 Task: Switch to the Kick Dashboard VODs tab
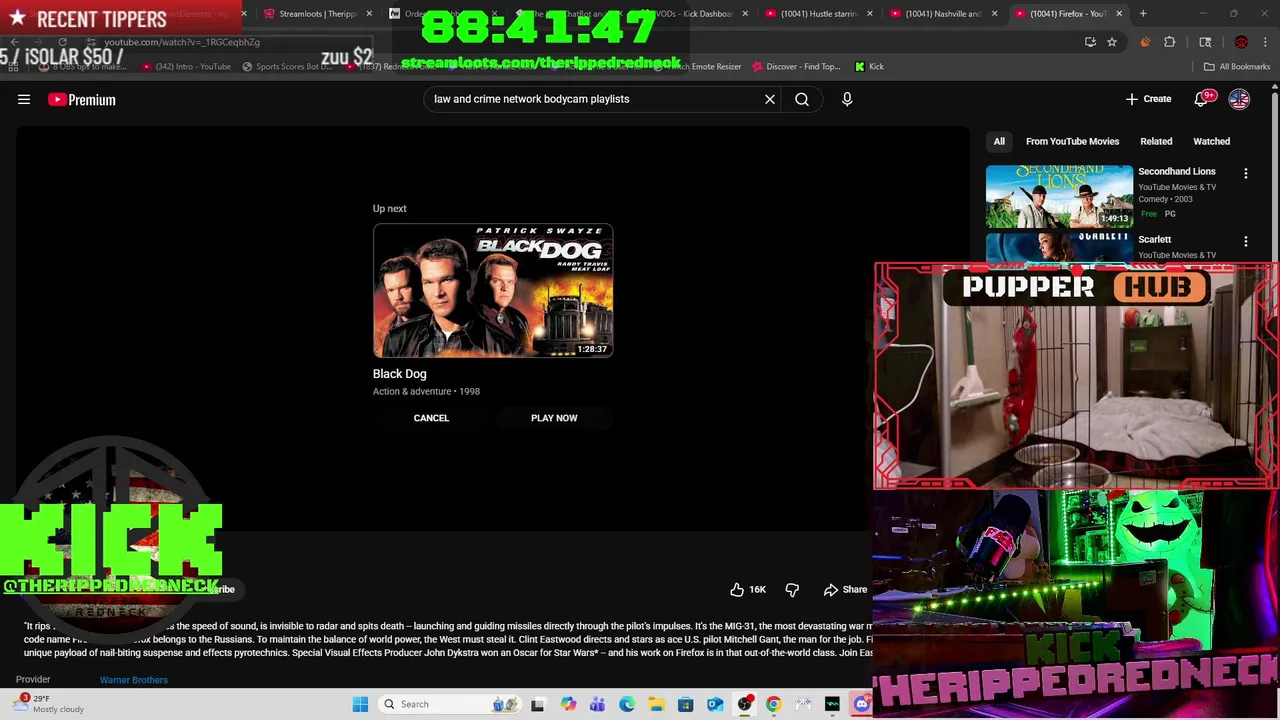tap(693, 14)
